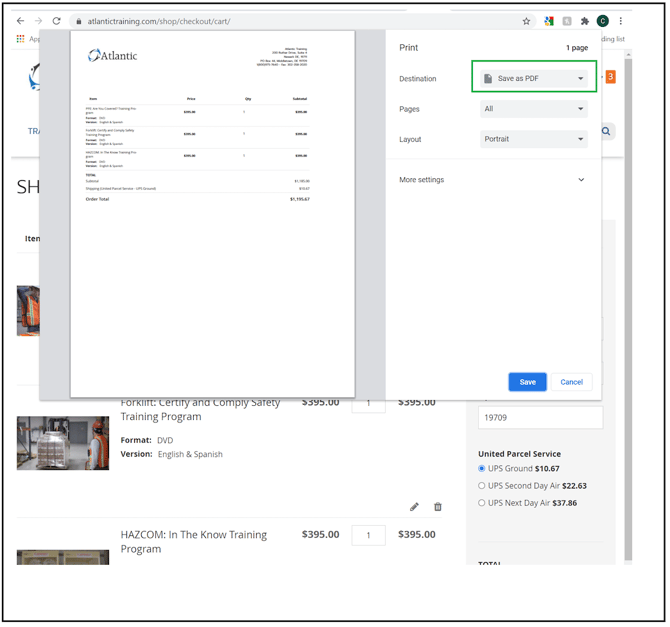This screenshot has width=670, height=627.
Task: Choose UPS Second Day Air shipping
Action: [482, 486]
